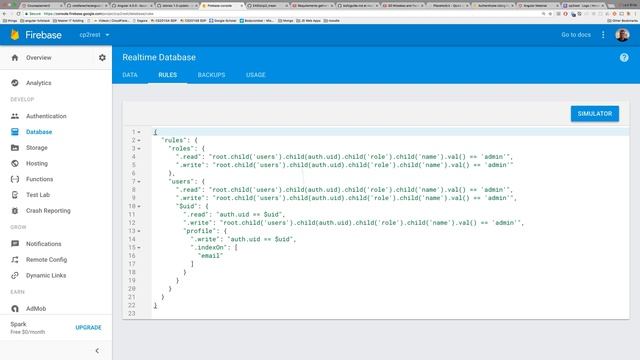Click line 11 ".read" auth.uid rule
This screenshot has width=640, height=360.
[234, 214]
